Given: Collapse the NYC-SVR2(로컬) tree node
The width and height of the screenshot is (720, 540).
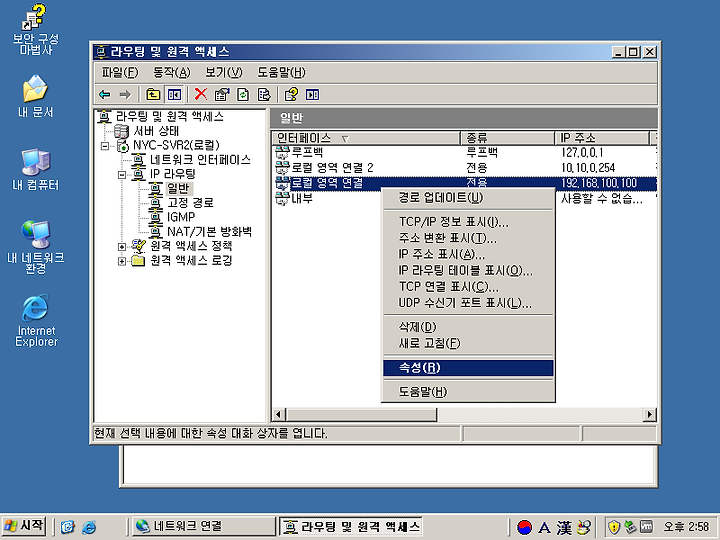Looking at the screenshot, I should [x=105, y=146].
